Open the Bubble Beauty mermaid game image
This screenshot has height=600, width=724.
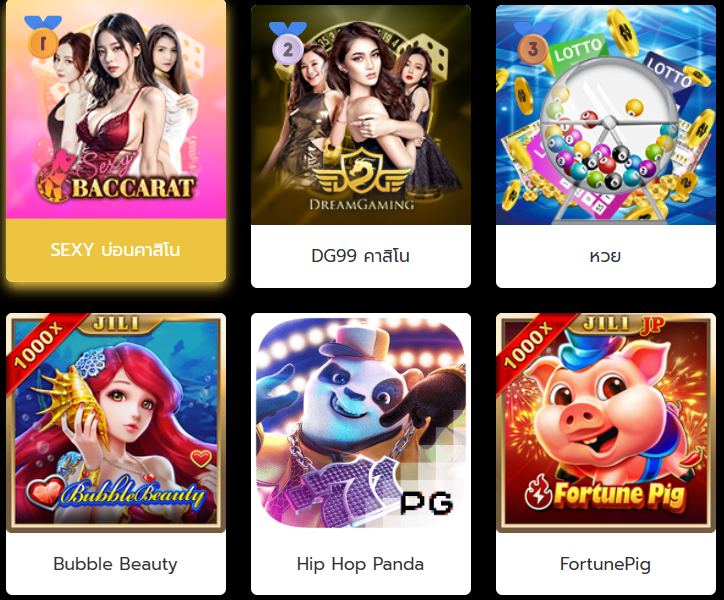pos(116,423)
